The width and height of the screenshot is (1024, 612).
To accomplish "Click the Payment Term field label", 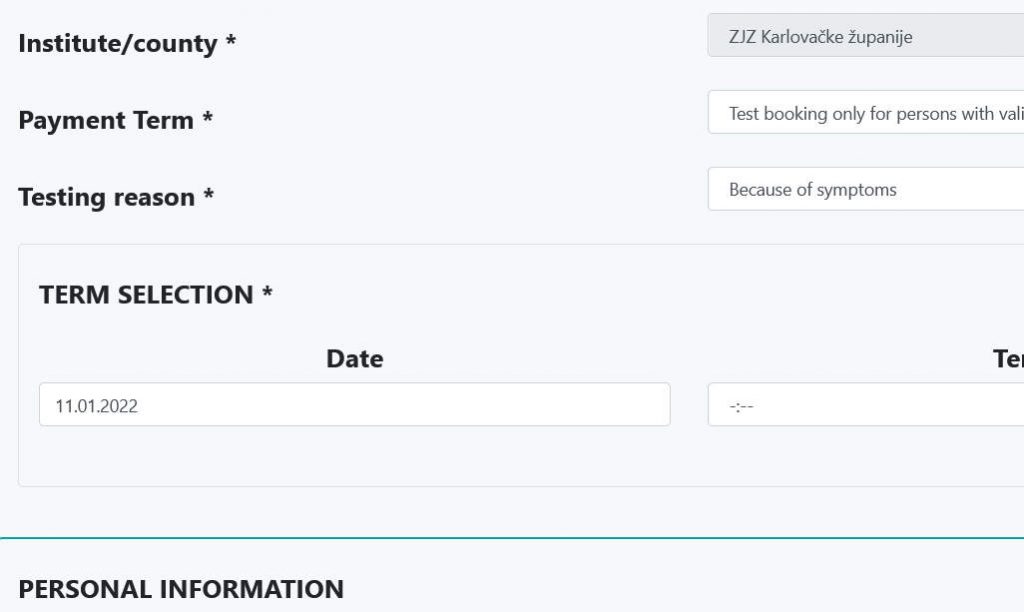I will (x=105, y=121).
